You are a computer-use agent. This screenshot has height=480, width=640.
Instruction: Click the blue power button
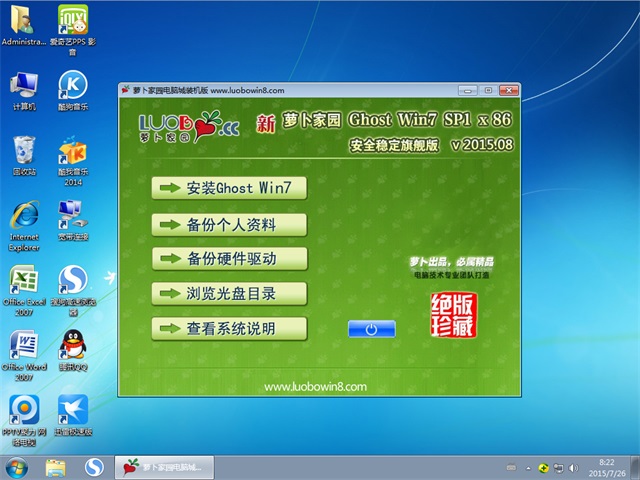[371, 329]
